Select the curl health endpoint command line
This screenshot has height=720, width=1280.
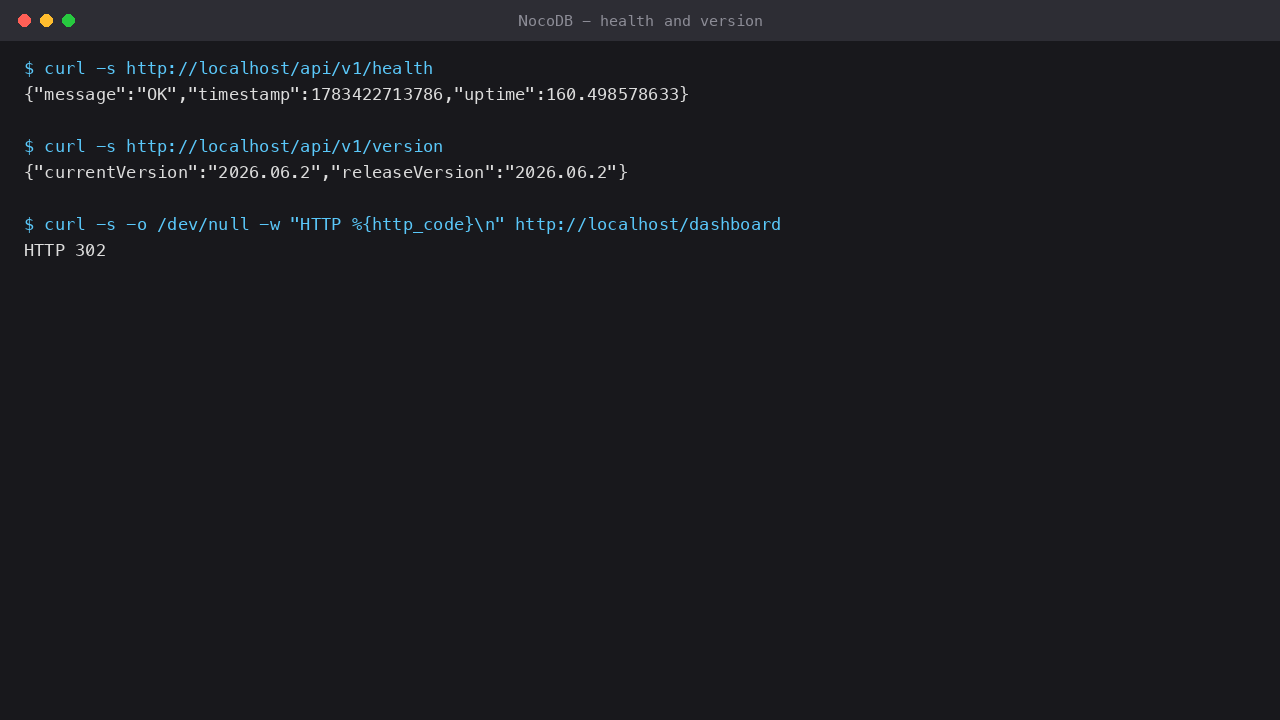(x=228, y=68)
